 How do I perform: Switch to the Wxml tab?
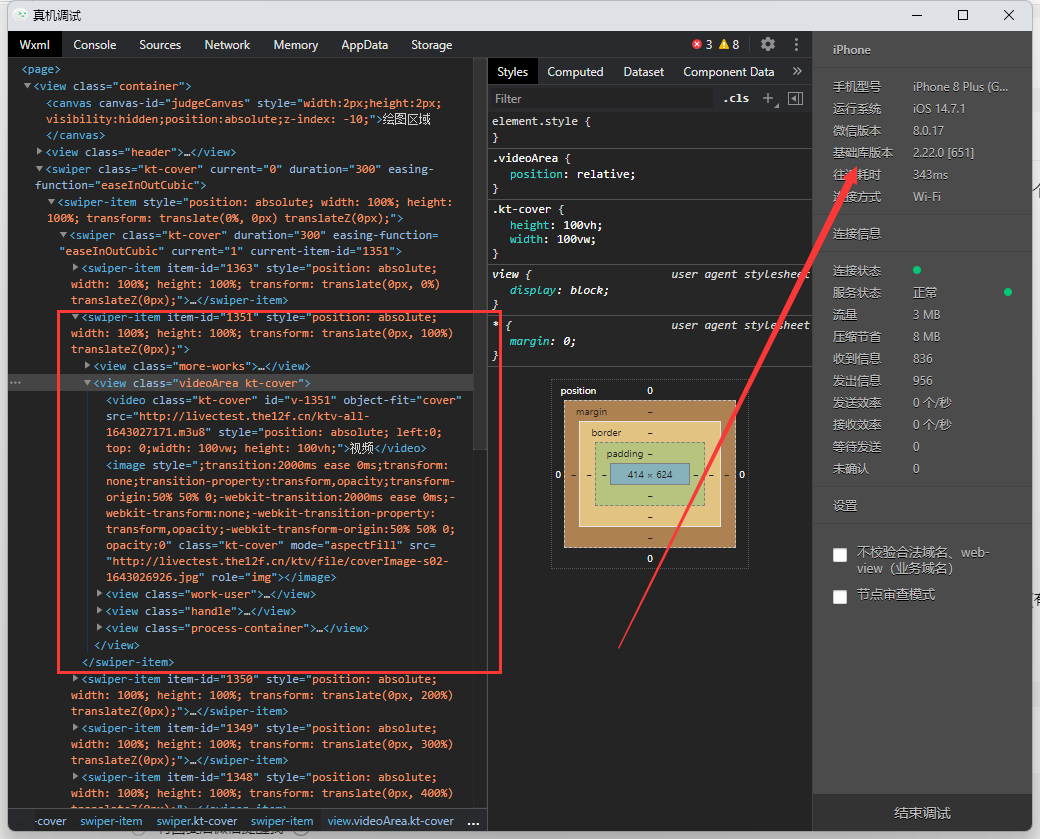click(x=34, y=44)
